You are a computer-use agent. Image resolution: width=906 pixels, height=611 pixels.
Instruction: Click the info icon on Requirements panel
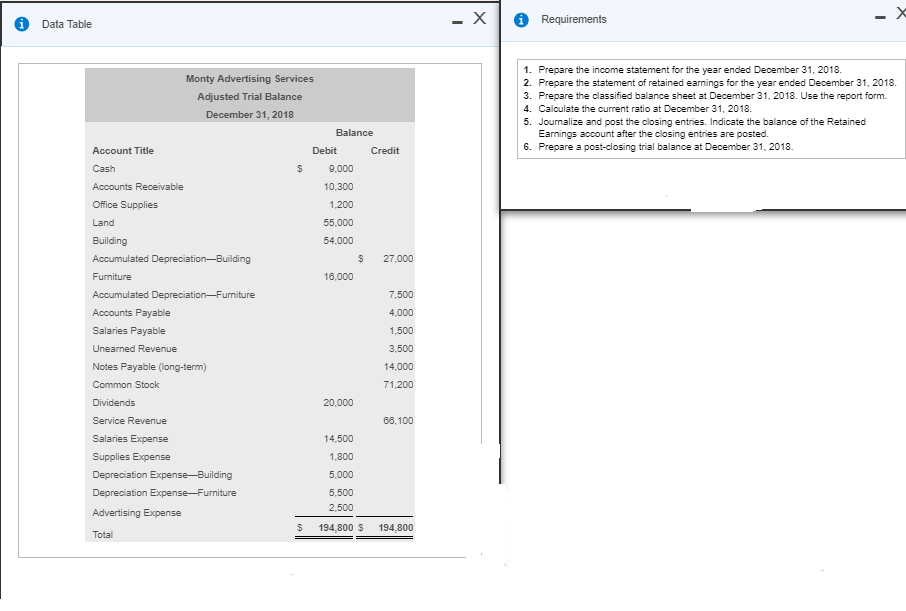pyautogui.click(x=520, y=19)
